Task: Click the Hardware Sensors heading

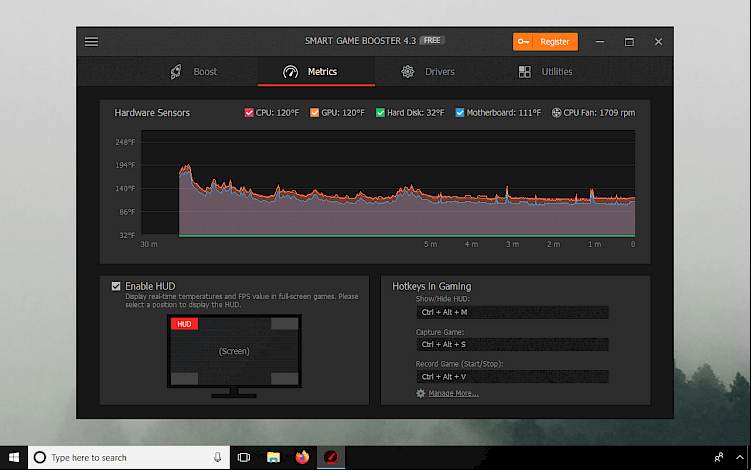Action: click(x=152, y=113)
